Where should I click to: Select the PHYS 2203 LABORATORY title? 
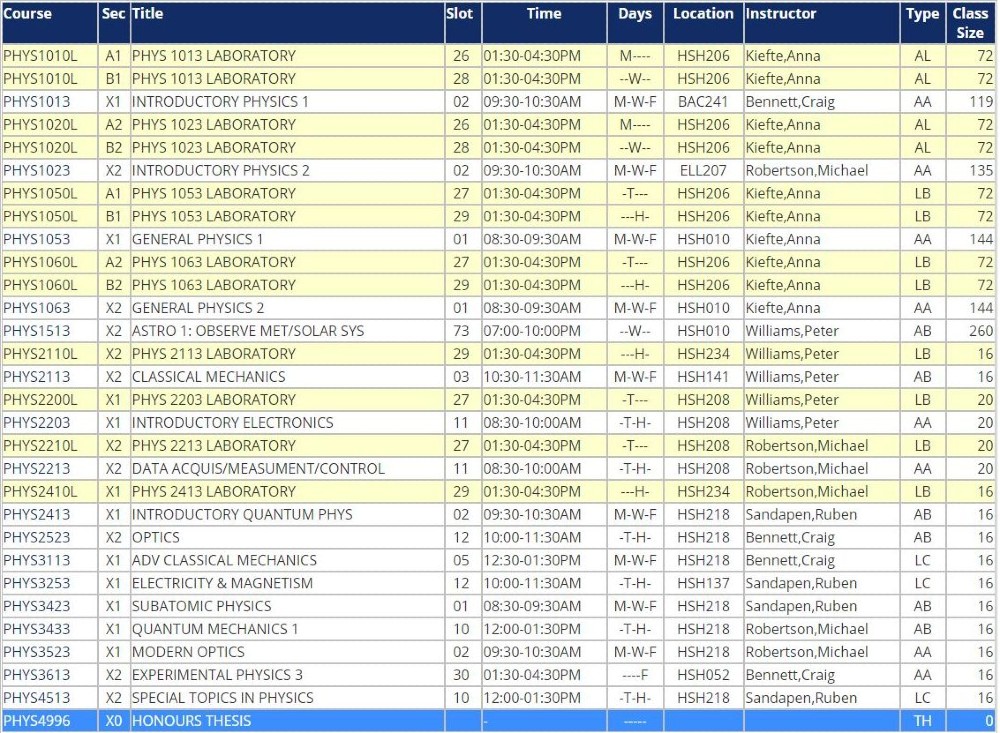tap(214, 400)
